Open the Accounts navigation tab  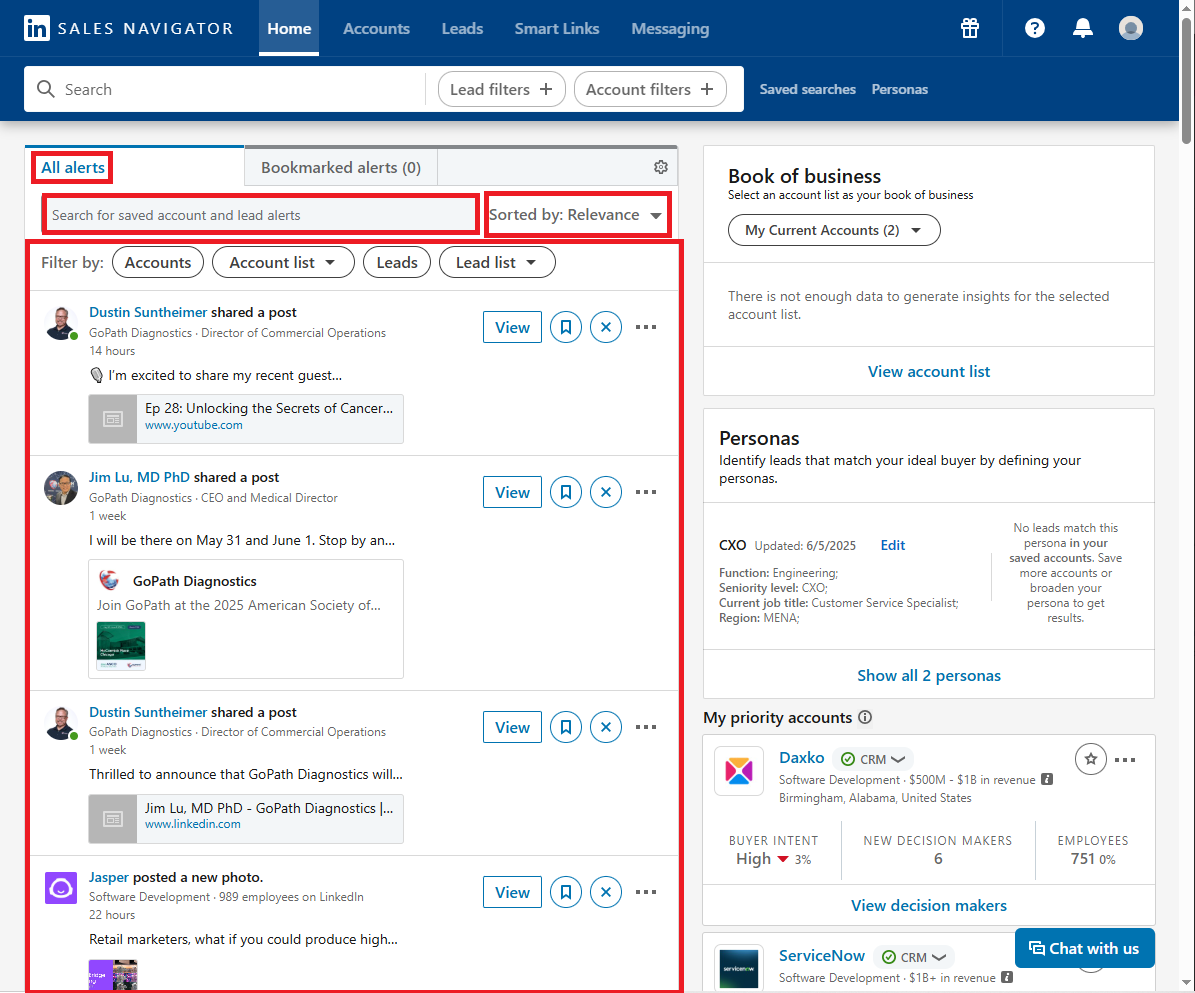click(376, 28)
